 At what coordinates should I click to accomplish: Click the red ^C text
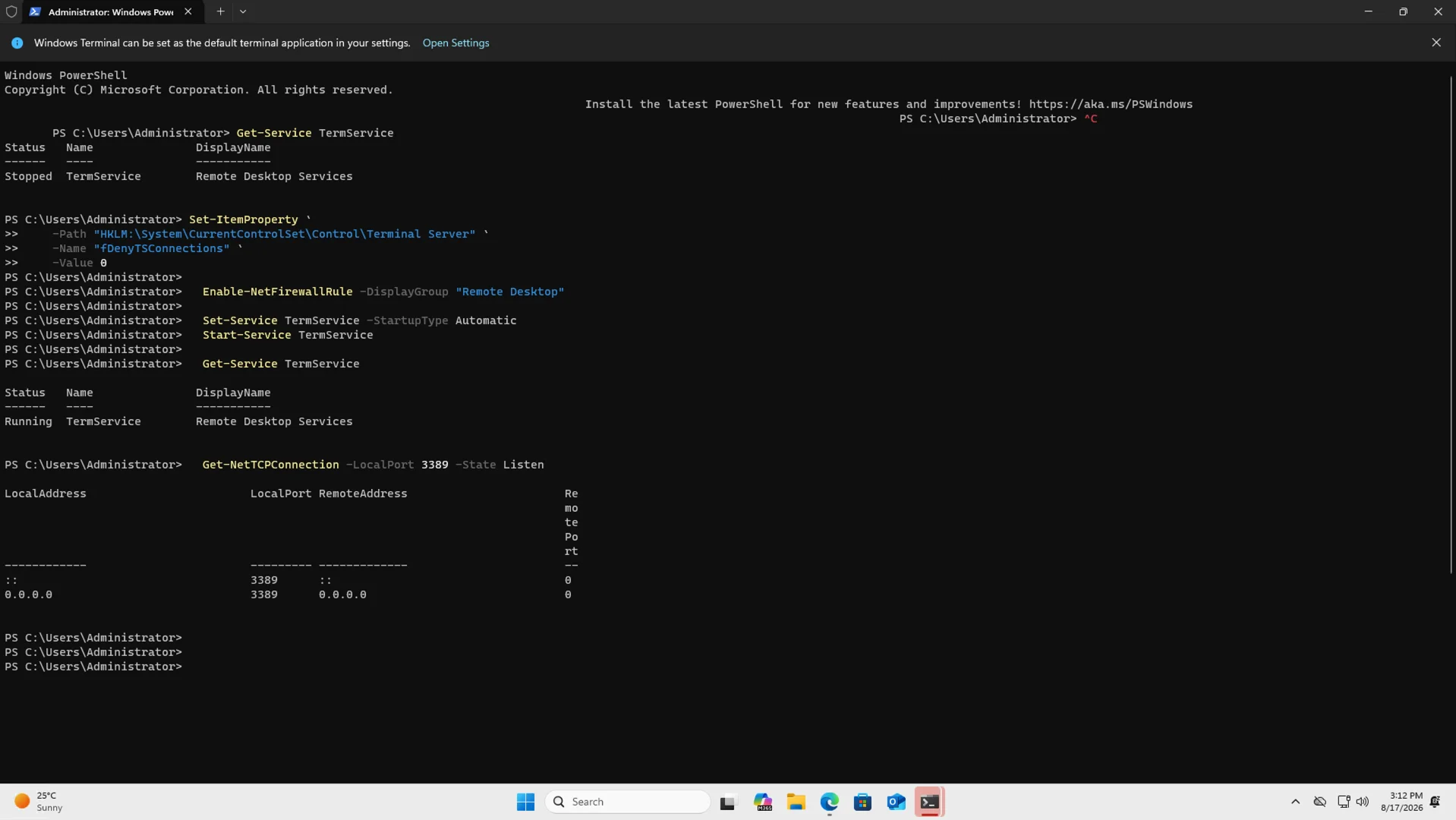coord(1090,118)
